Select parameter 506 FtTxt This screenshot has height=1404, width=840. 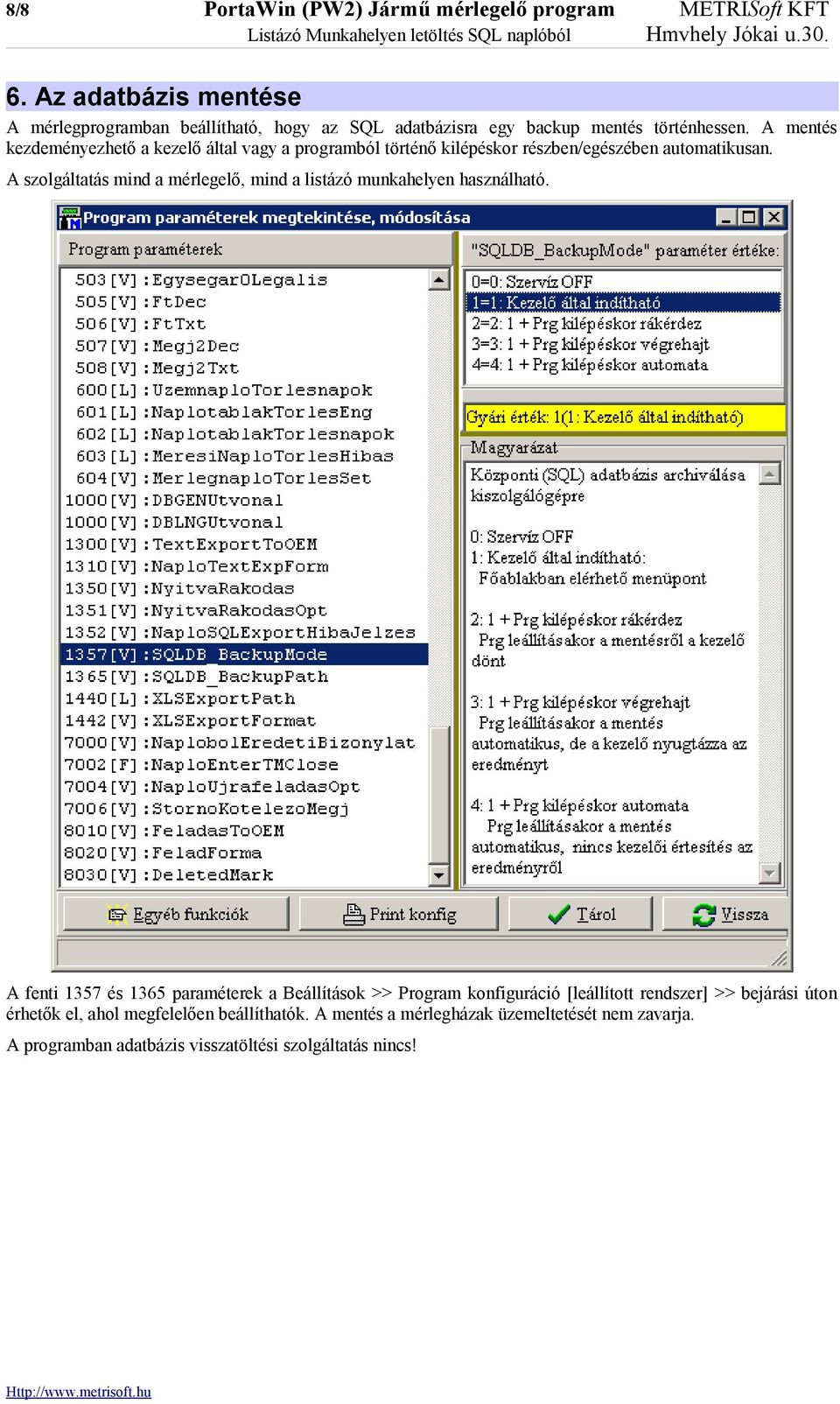click(x=245, y=324)
